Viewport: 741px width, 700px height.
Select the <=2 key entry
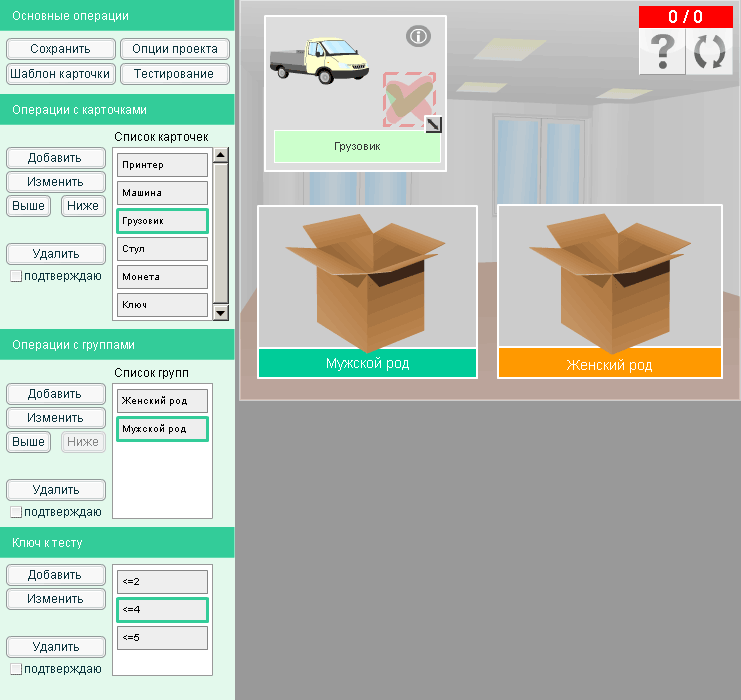coord(163,582)
